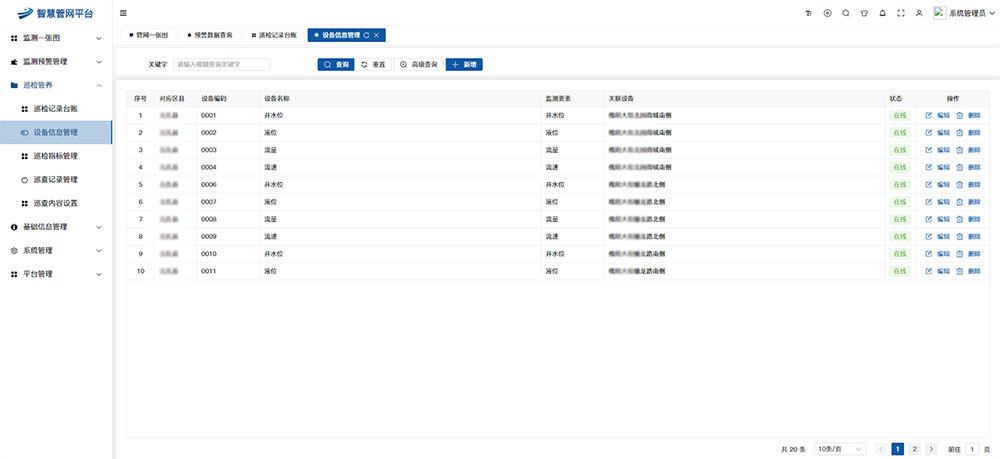Toggle fullscreen mode icon
Viewport: 1000px width, 459px height.
pyautogui.click(x=900, y=13)
